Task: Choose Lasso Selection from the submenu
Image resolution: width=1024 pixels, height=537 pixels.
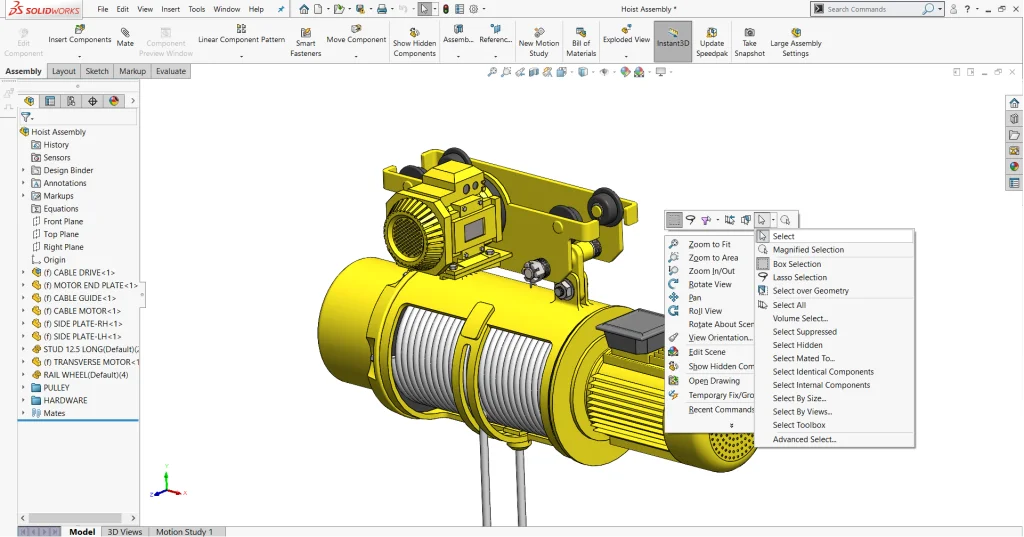Action: [x=799, y=277]
